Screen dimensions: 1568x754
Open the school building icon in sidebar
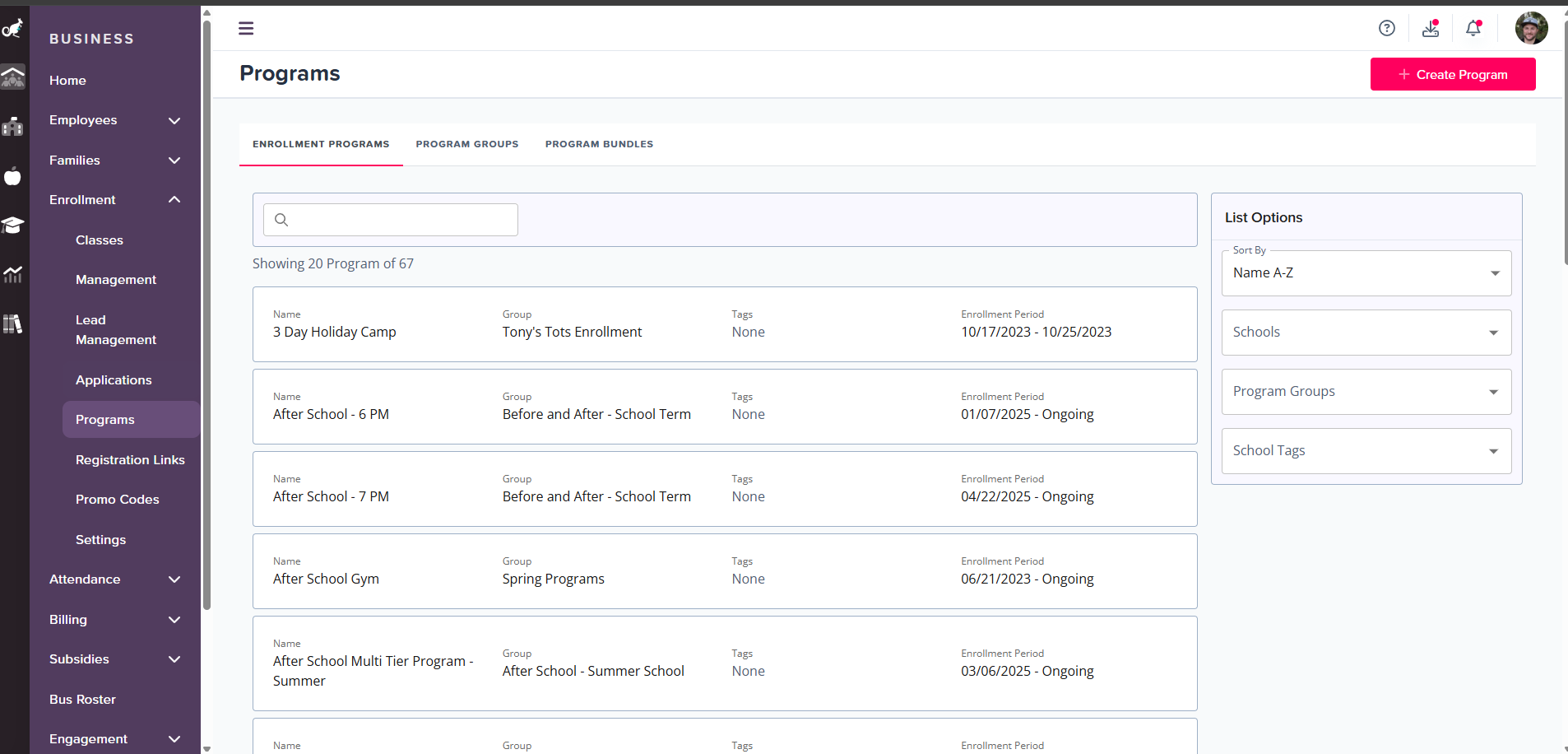[12, 126]
